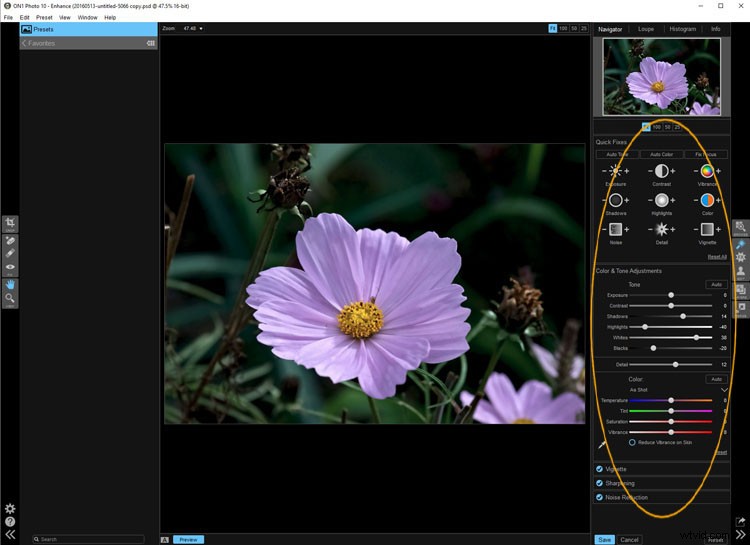Screen dimensions: 750x545
Task: Switch to the Loupe tab
Action: (x=646, y=29)
